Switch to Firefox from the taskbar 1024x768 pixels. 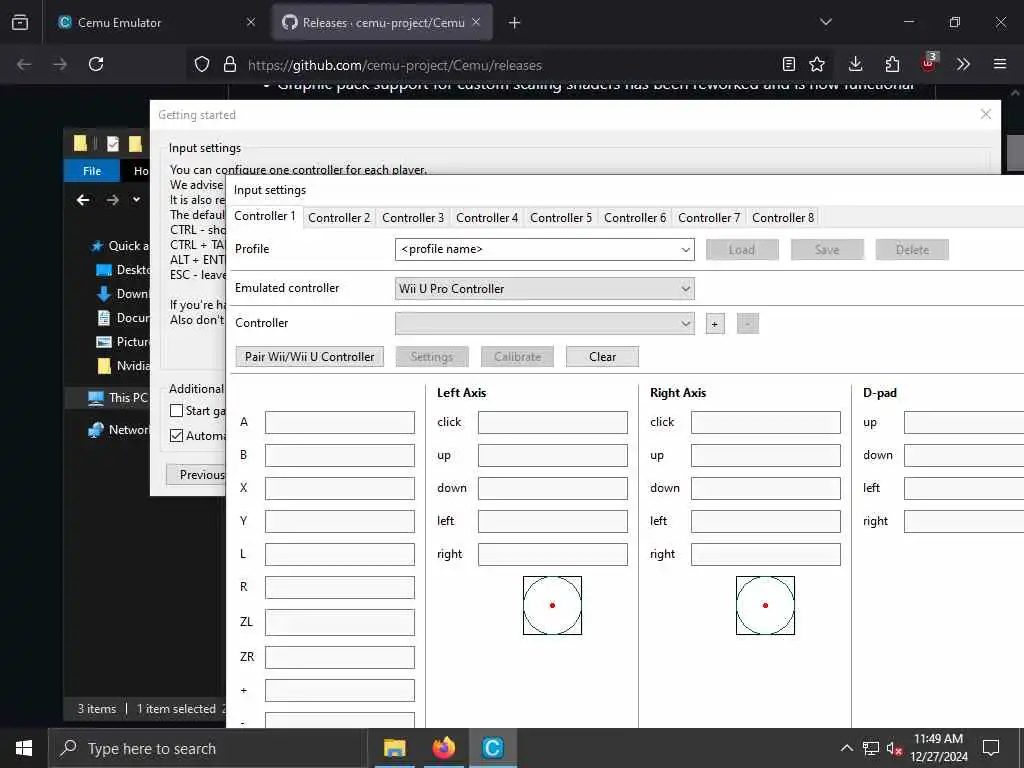pos(443,748)
